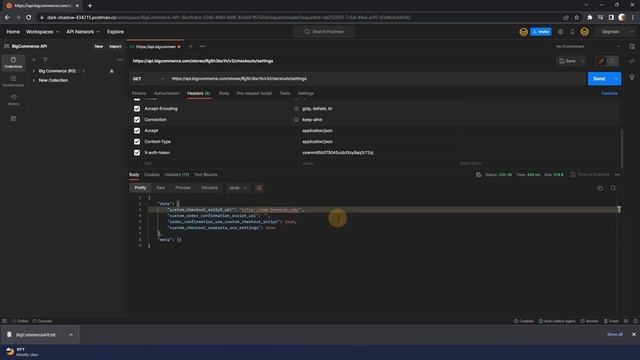Open the configure sidebar icon below History

(13, 119)
